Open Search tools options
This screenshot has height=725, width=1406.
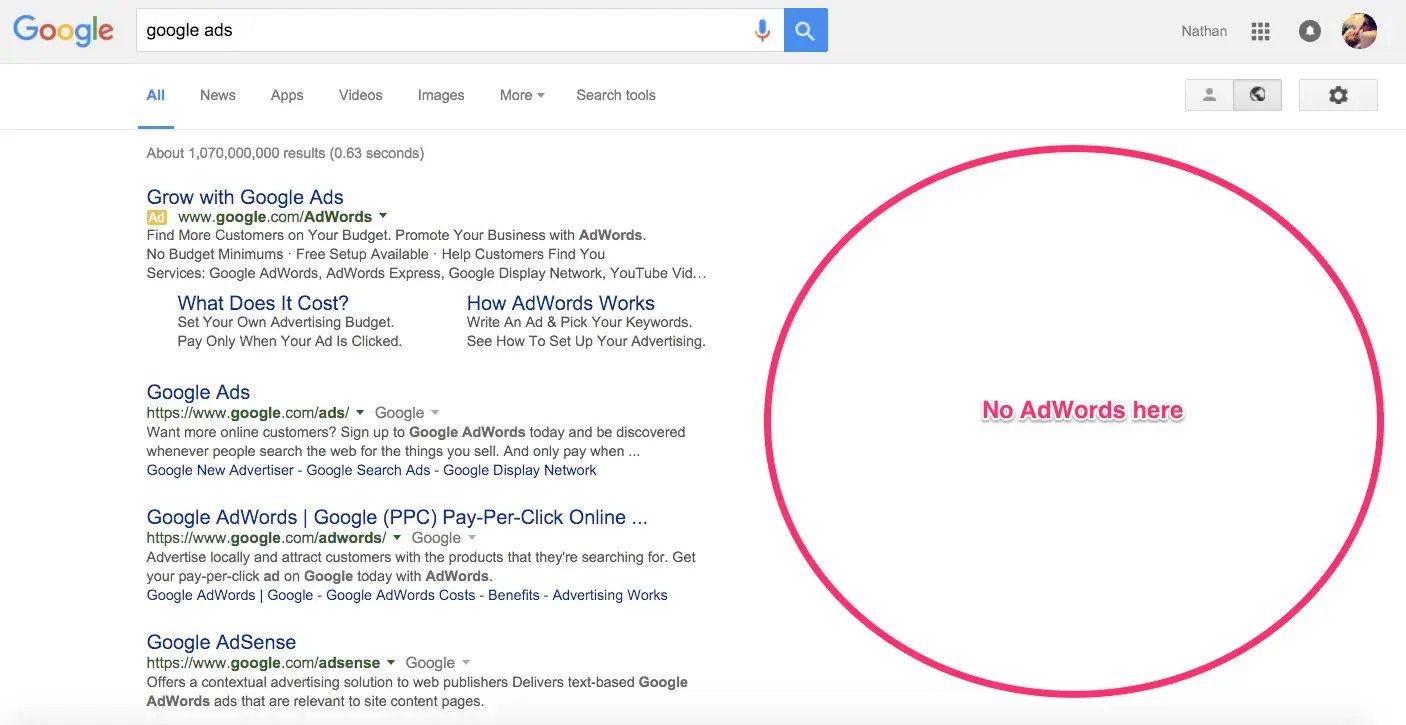(x=616, y=95)
